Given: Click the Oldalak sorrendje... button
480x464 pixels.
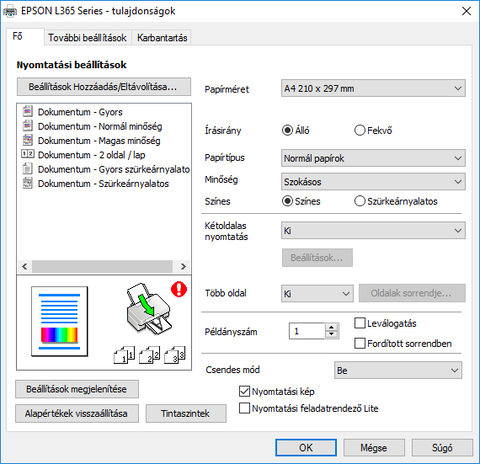Looking at the screenshot, I should point(412,293).
